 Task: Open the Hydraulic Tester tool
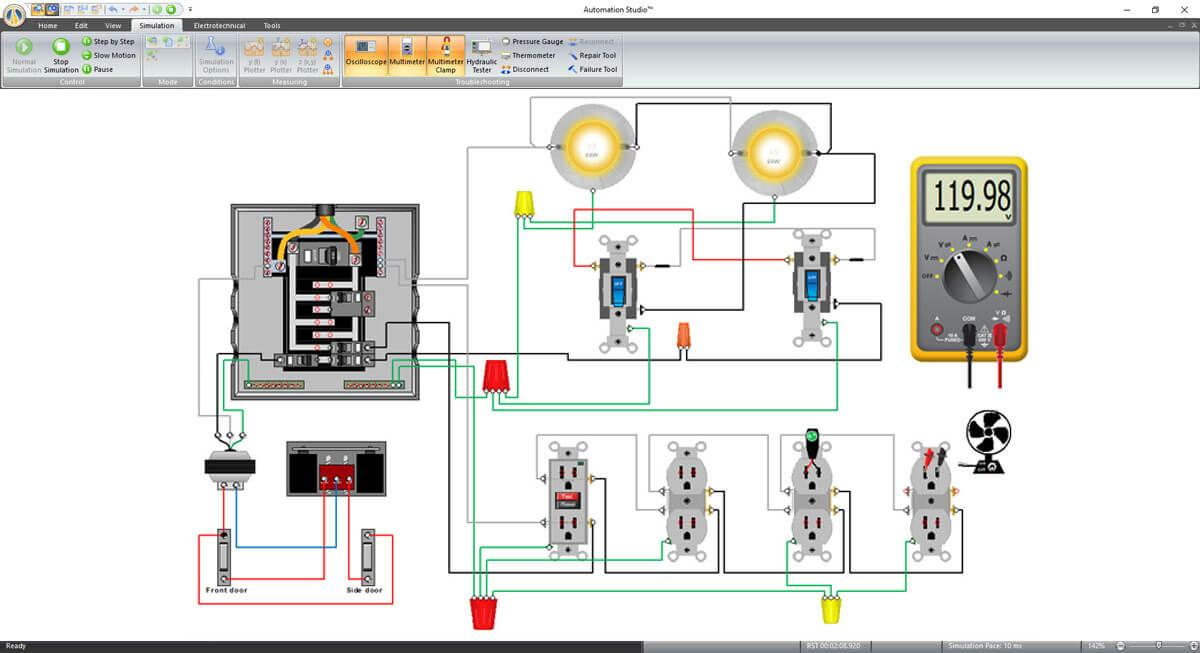pyautogui.click(x=481, y=56)
